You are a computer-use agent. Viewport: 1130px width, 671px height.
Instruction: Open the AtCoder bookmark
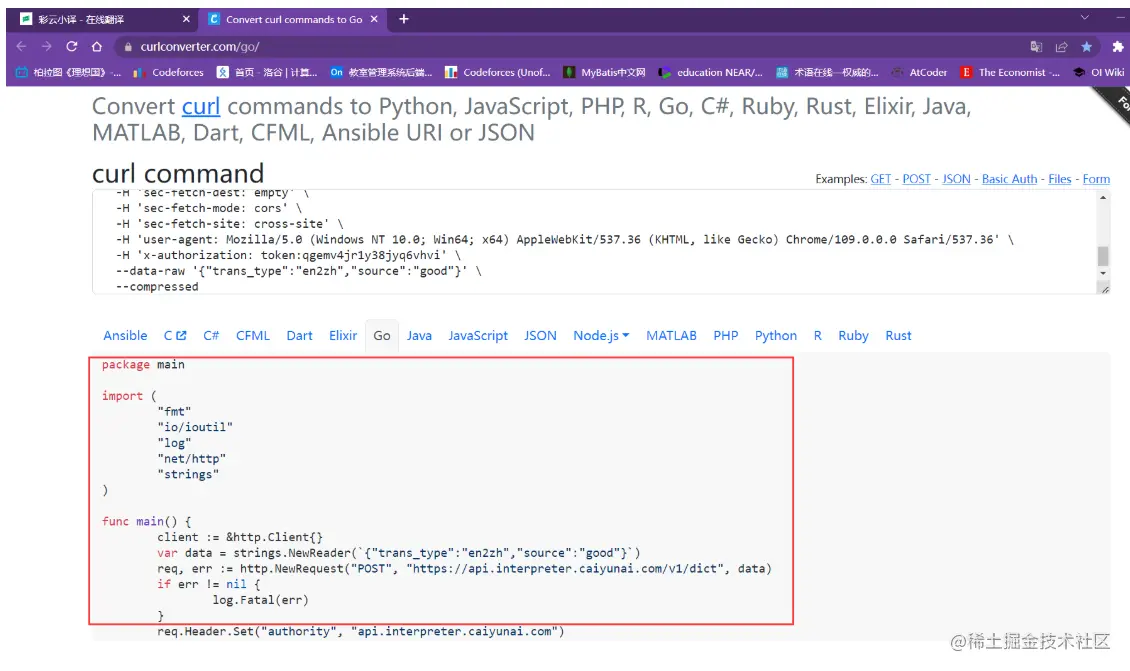pyautogui.click(x=920, y=72)
